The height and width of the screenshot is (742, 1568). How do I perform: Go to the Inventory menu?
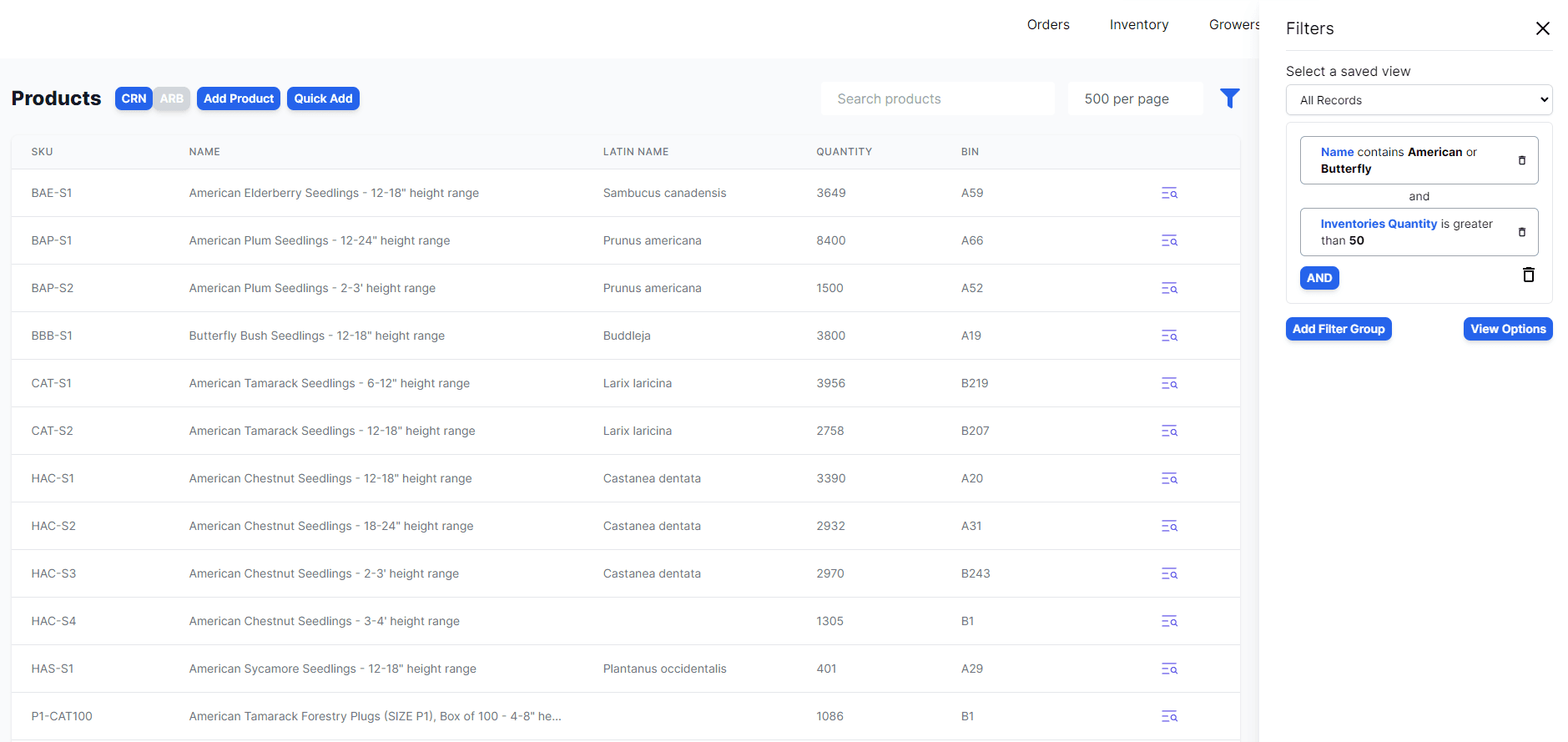(x=1138, y=25)
